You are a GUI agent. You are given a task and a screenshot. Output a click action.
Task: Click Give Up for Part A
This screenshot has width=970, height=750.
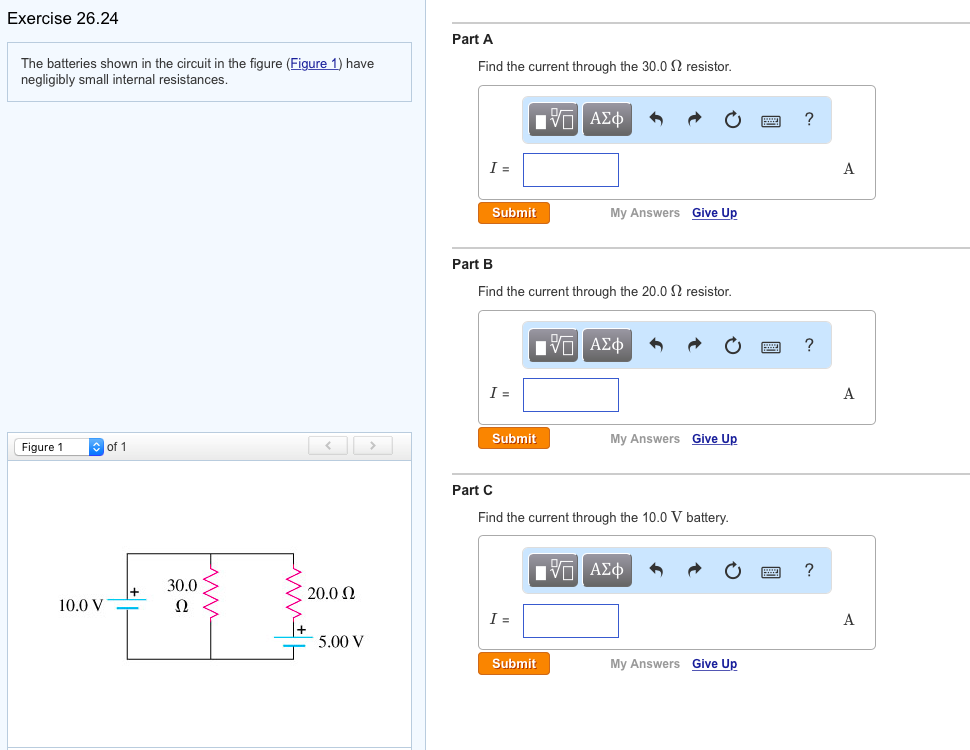point(714,212)
